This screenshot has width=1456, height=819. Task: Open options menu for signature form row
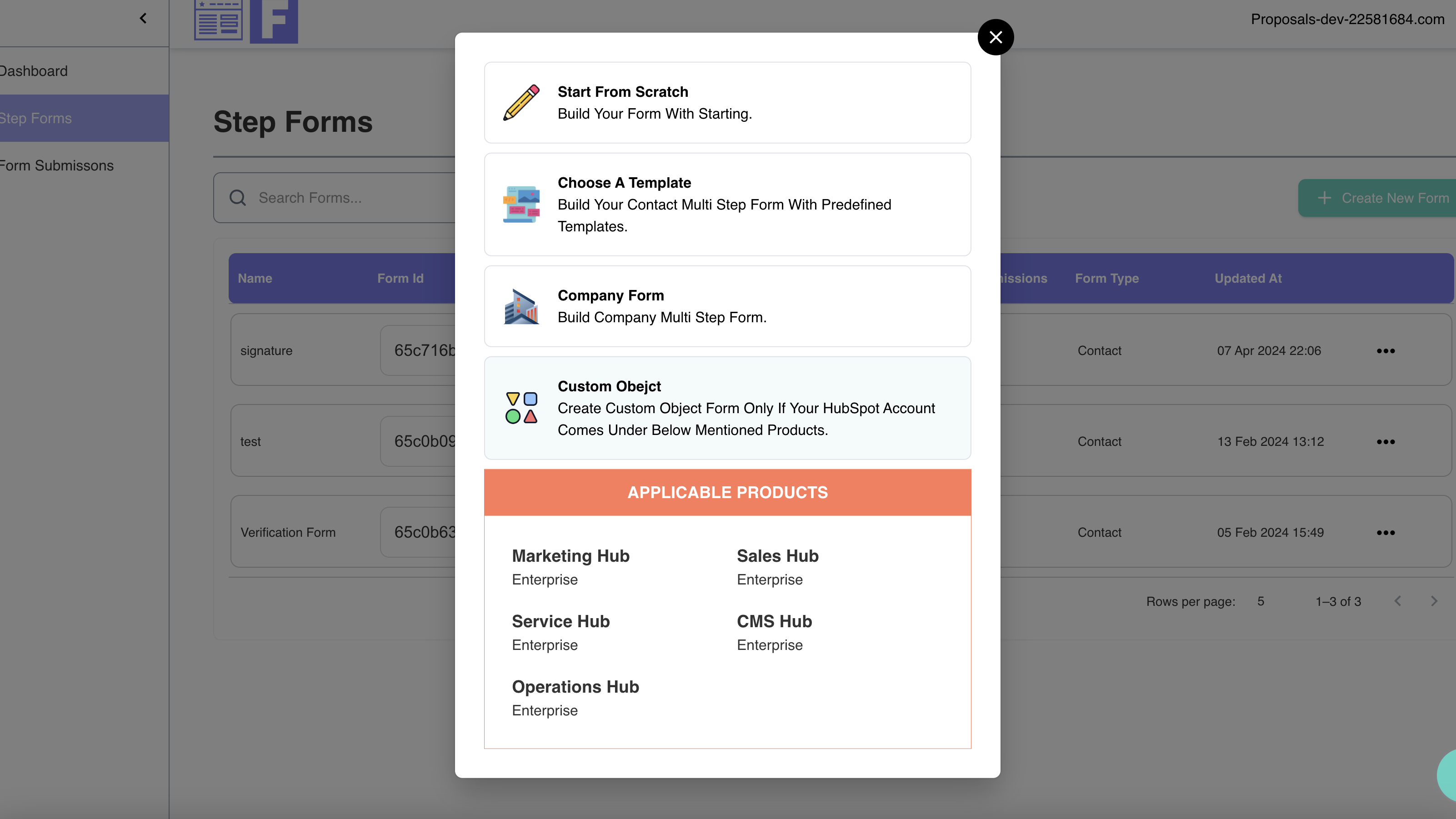tap(1386, 351)
